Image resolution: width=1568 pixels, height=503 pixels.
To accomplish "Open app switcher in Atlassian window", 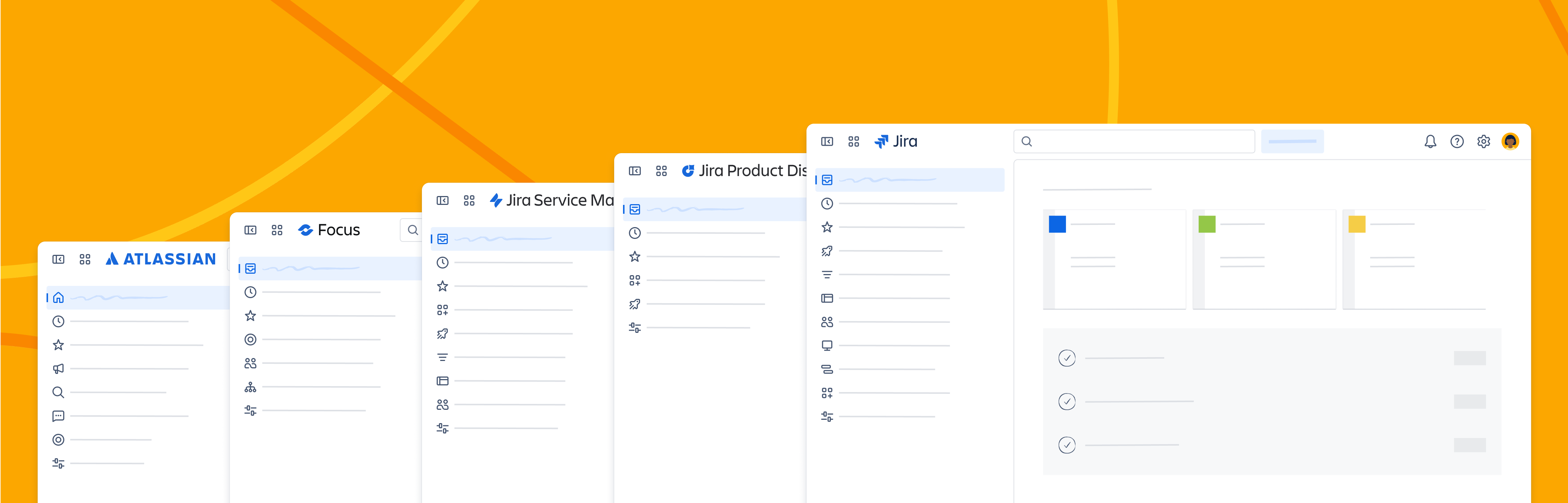I will click(x=85, y=259).
